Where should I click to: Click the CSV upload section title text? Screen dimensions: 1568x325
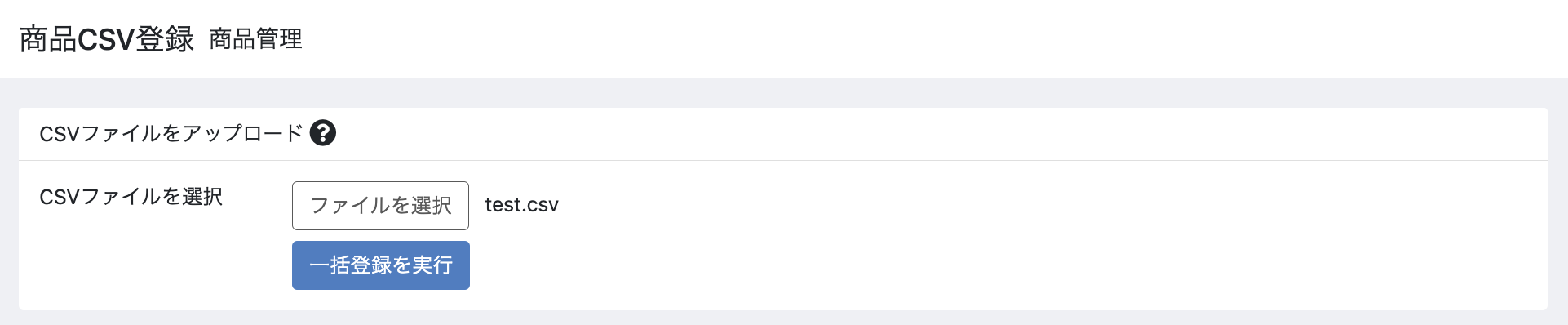171,134
